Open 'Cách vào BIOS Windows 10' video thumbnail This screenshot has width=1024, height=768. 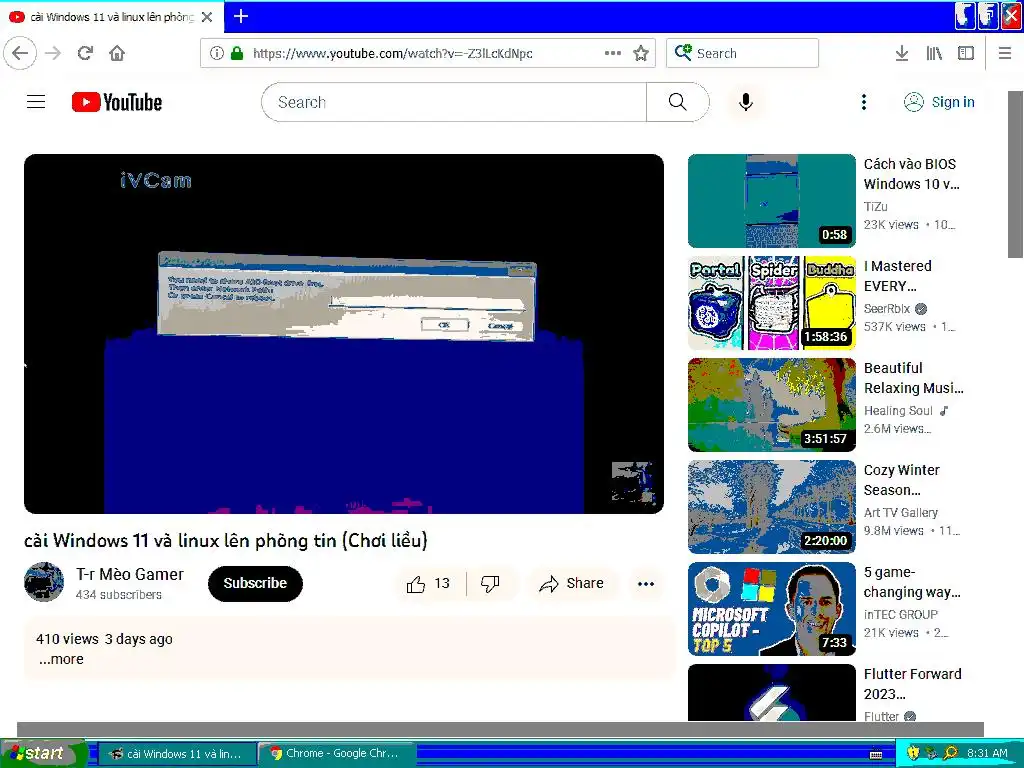click(x=772, y=201)
